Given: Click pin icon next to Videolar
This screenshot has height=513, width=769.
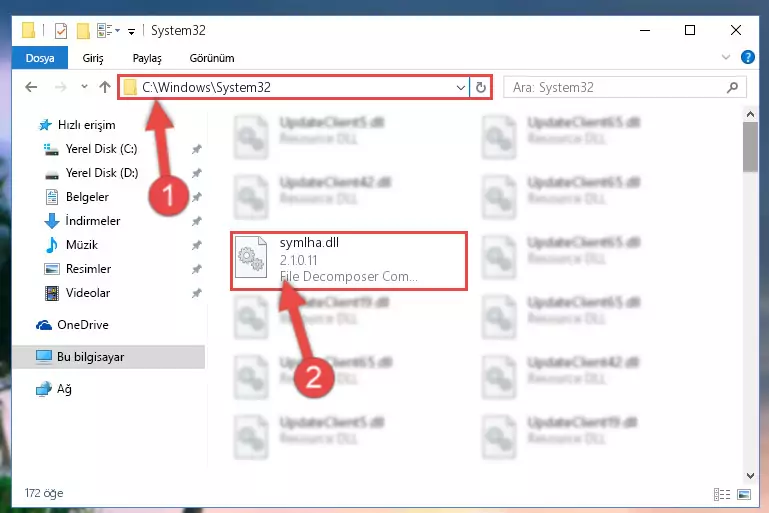Looking at the screenshot, I should coord(197,293).
